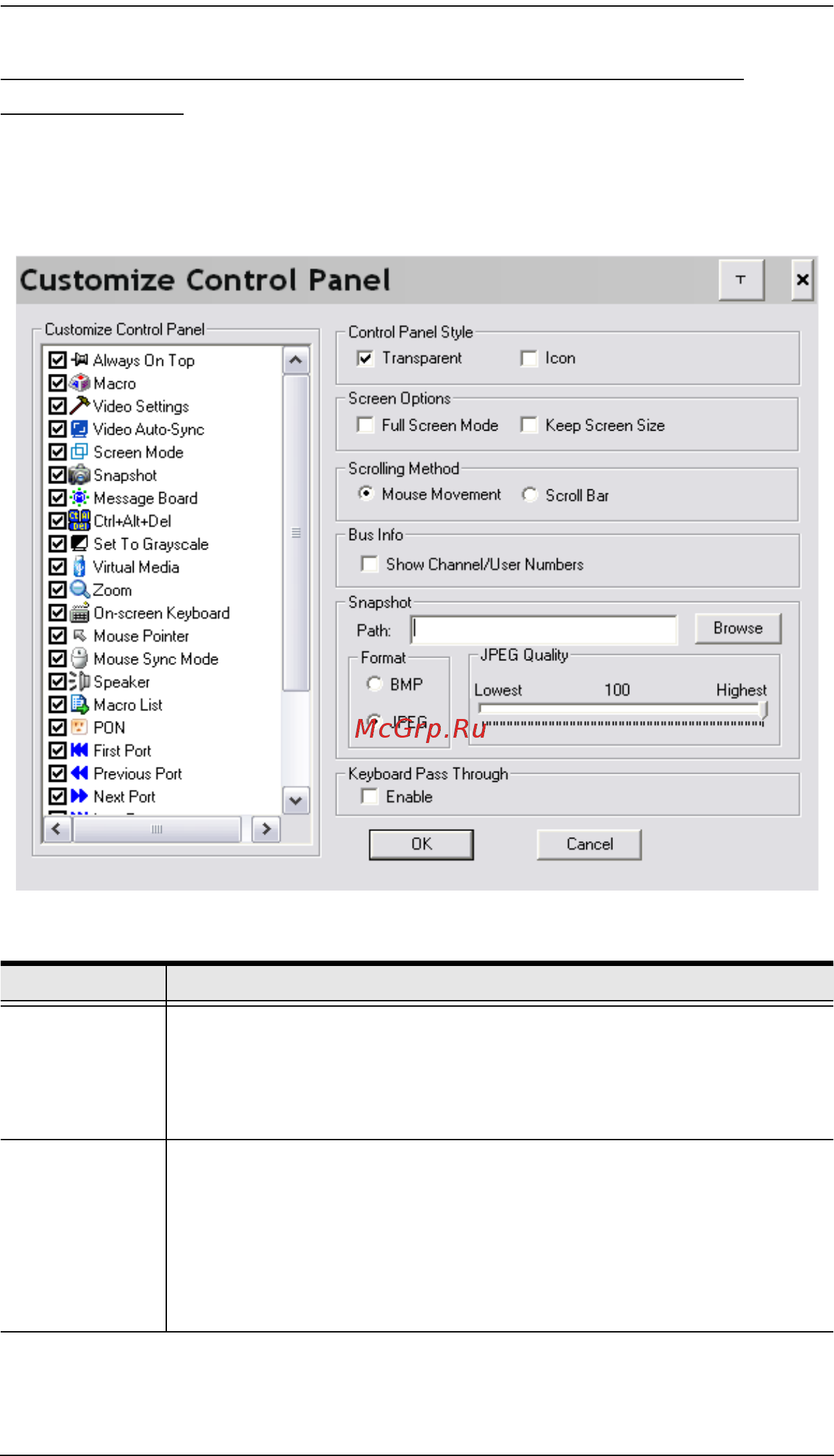The height and width of the screenshot is (1456, 834).
Task: Choose BMP snapshot format
Action: tap(374, 684)
